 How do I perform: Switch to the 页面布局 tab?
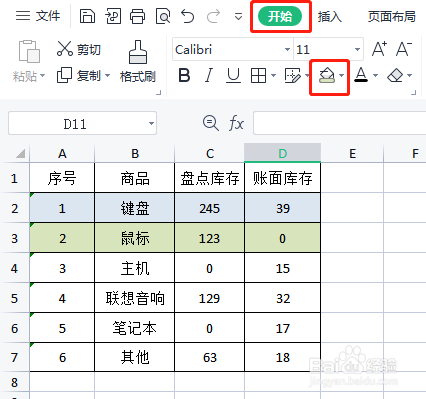[392, 16]
